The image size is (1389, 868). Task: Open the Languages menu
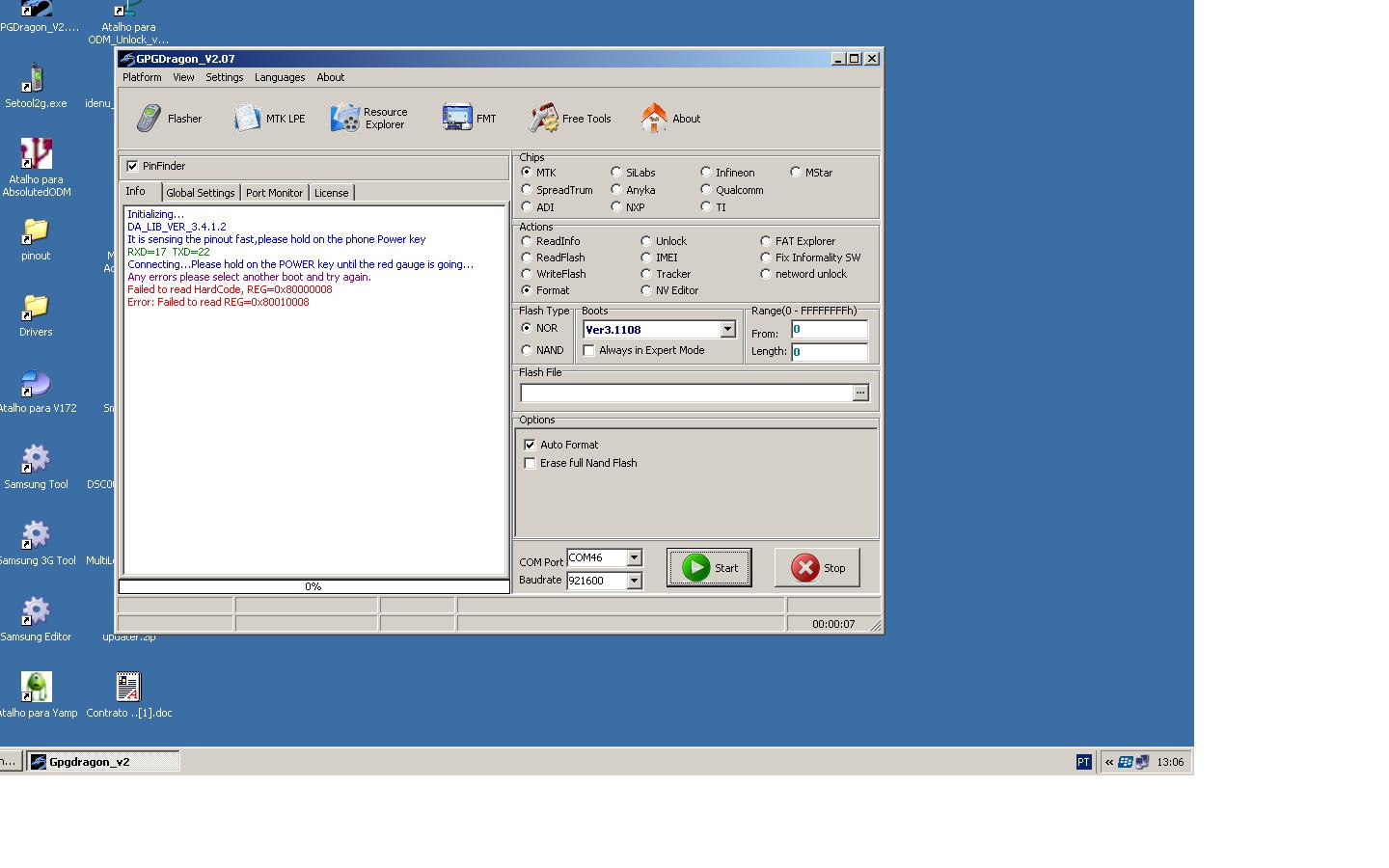[280, 77]
